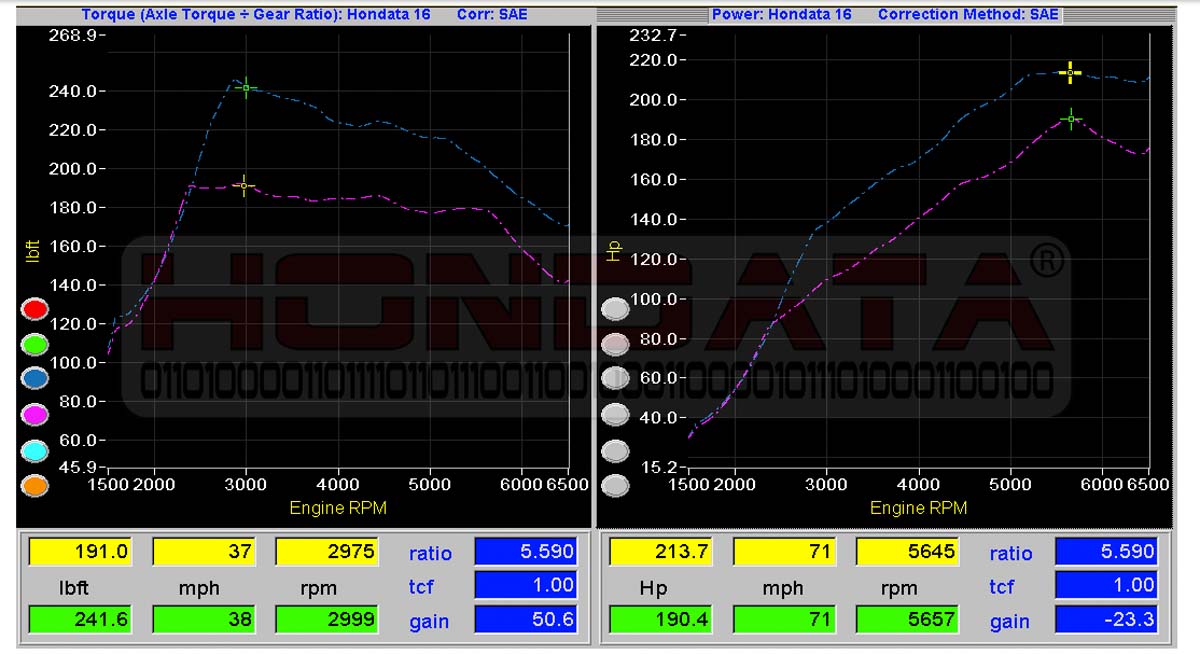This screenshot has width=1200, height=654.
Task: Click the 5.590 ratio field under Torque graph
Action: 526,551
